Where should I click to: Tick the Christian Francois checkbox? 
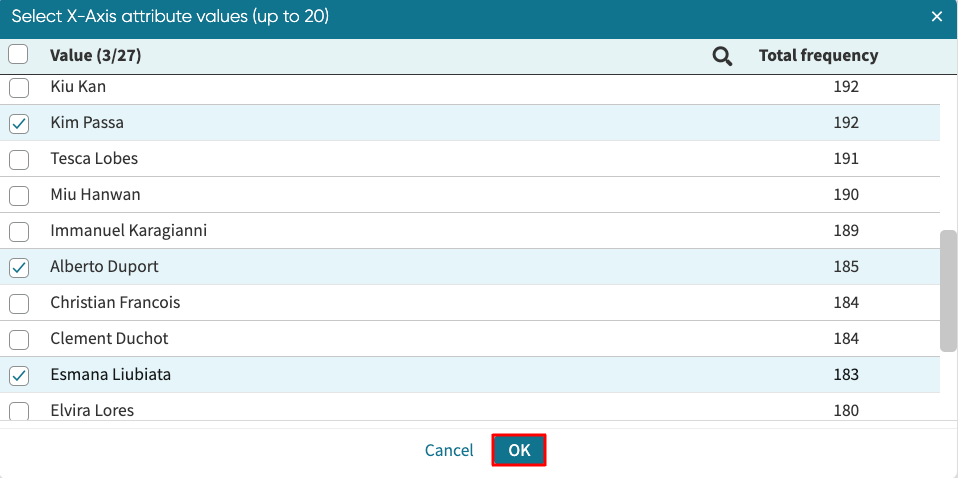click(18, 303)
